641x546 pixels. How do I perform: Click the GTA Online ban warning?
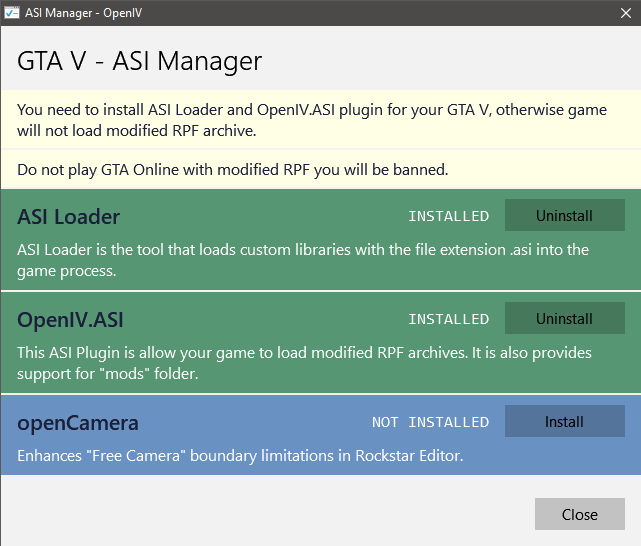(233, 170)
